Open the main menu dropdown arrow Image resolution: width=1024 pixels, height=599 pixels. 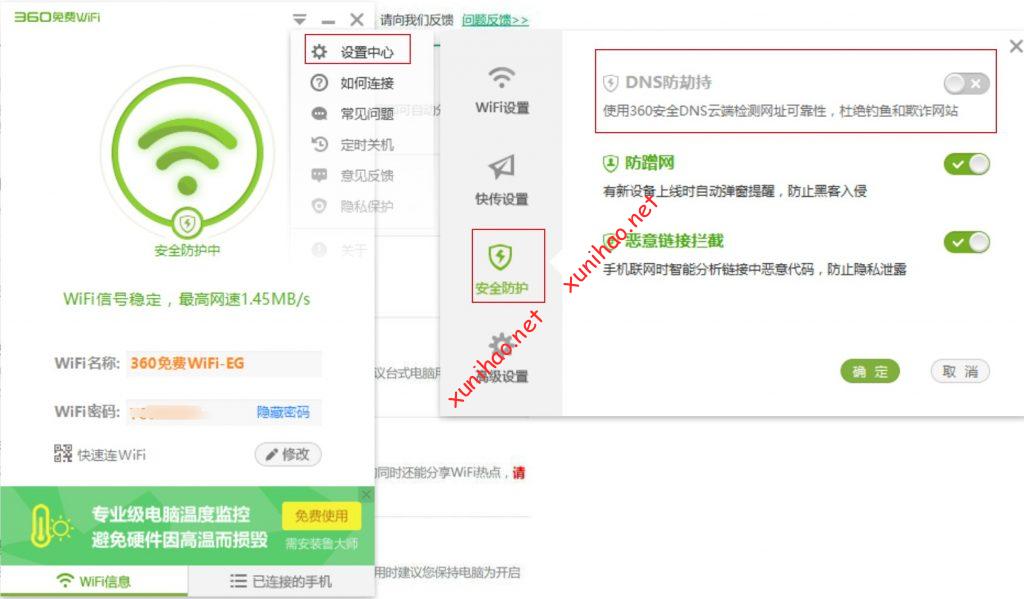click(299, 19)
